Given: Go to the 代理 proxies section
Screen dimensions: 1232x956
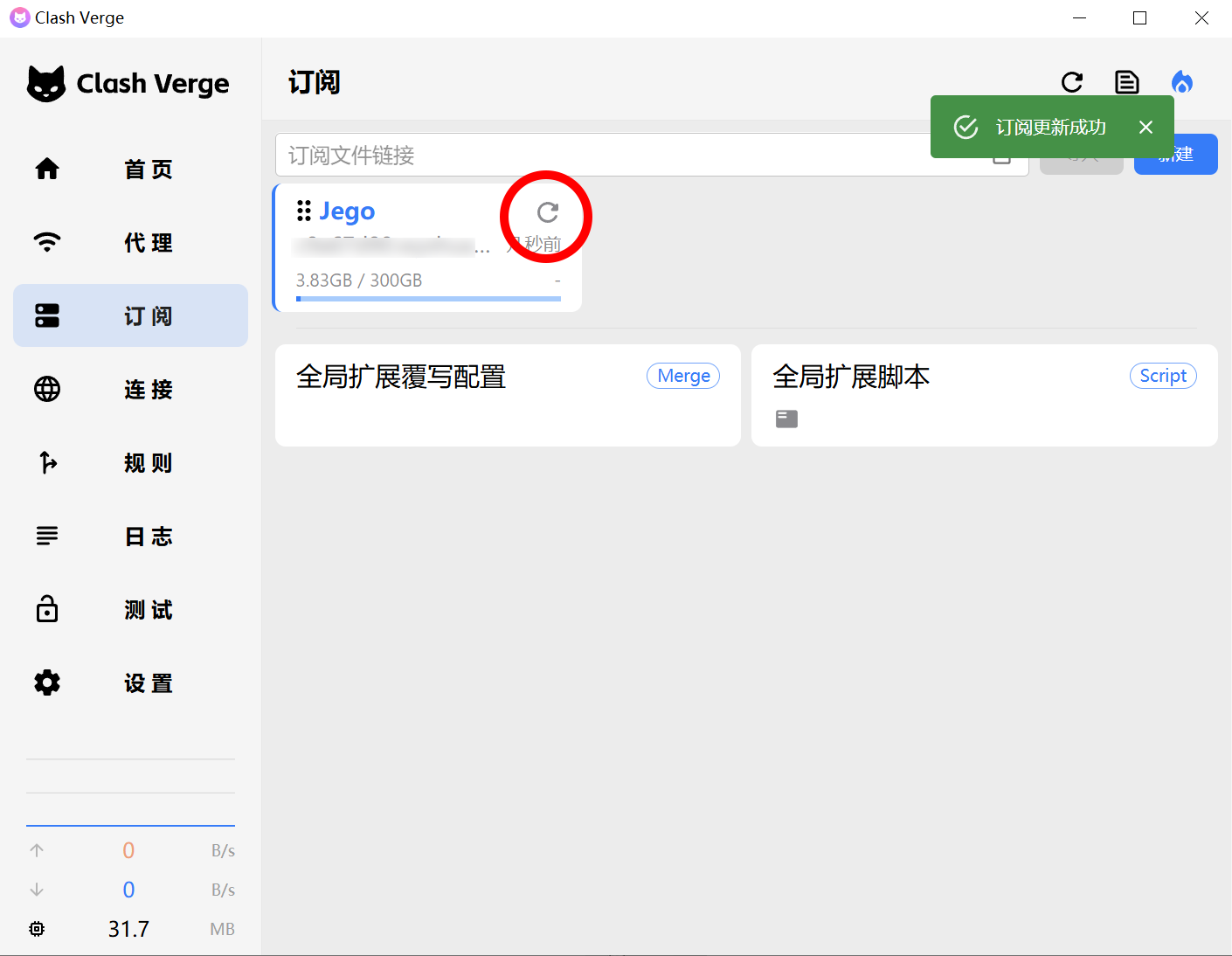Looking at the screenshot, I should (x=130, y=243).
